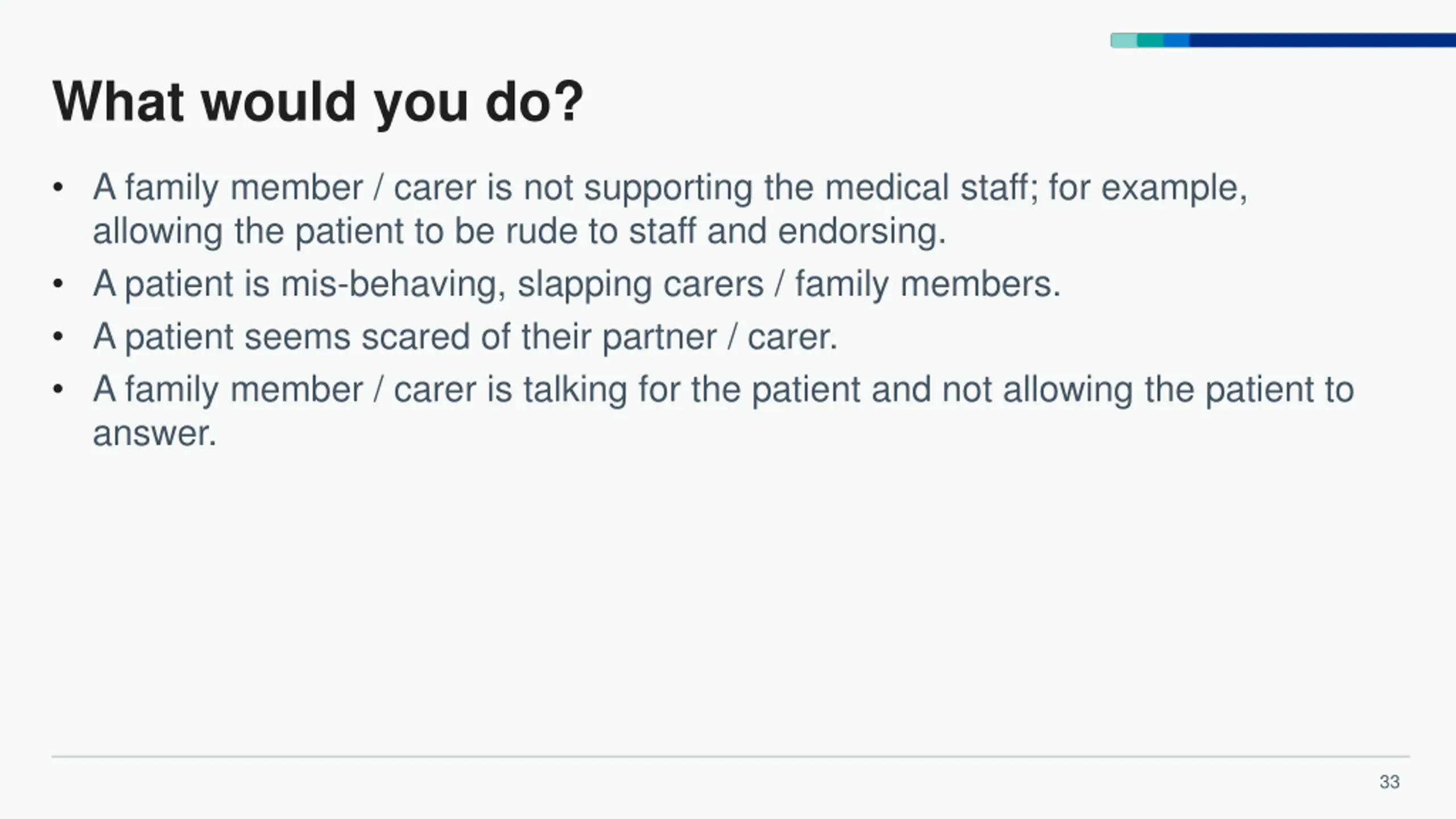
Task: Select slide number 33 in the footer
Action: coord(1389,782)
